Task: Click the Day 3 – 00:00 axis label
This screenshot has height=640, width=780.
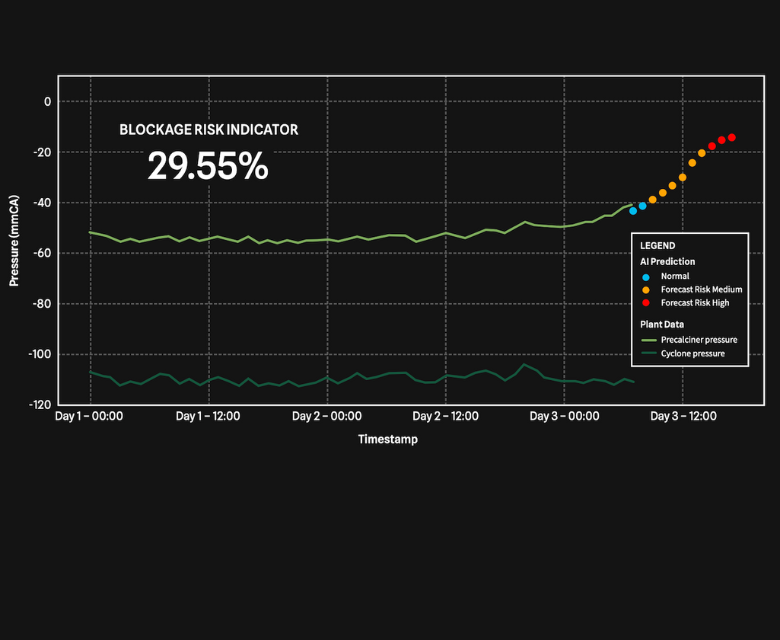Action: coord(564,416)
